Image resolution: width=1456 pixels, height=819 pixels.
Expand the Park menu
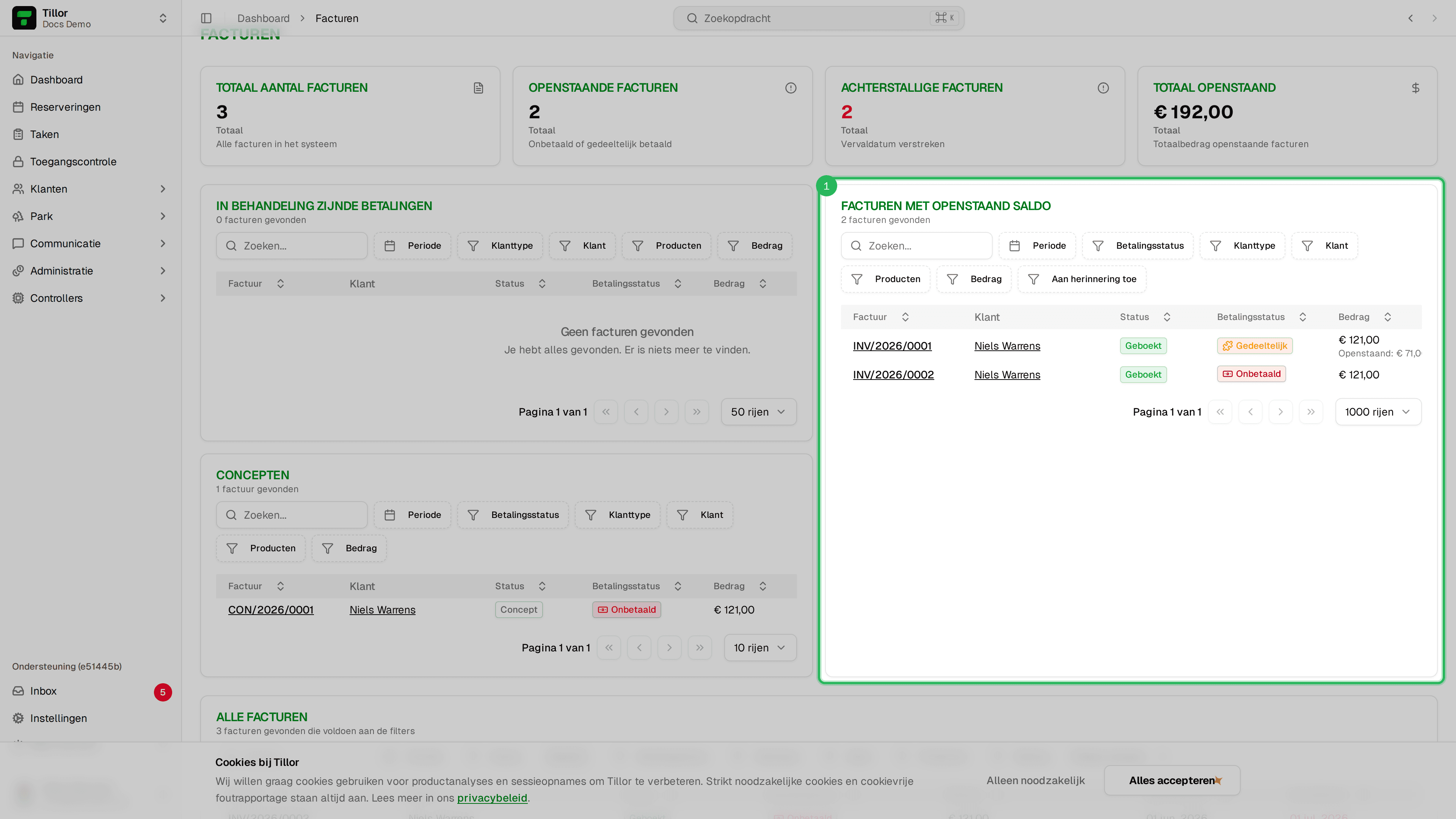click(x=91, y=216)
